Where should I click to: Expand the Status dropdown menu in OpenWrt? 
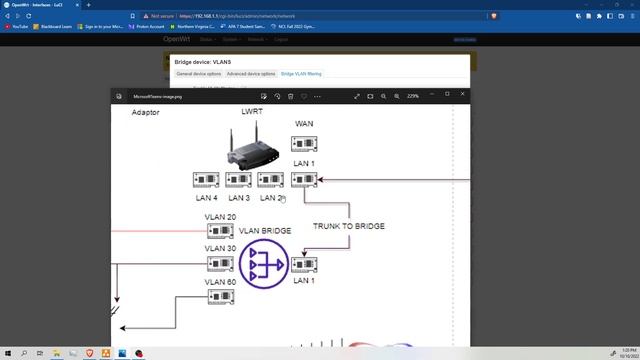[x=208, y=40]
